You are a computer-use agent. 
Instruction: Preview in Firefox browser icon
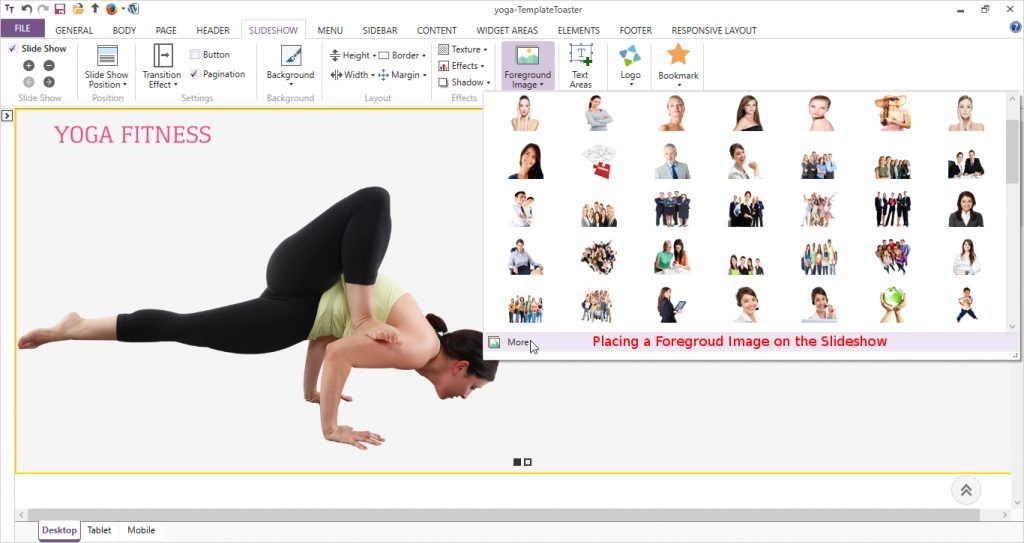point(111,9)
